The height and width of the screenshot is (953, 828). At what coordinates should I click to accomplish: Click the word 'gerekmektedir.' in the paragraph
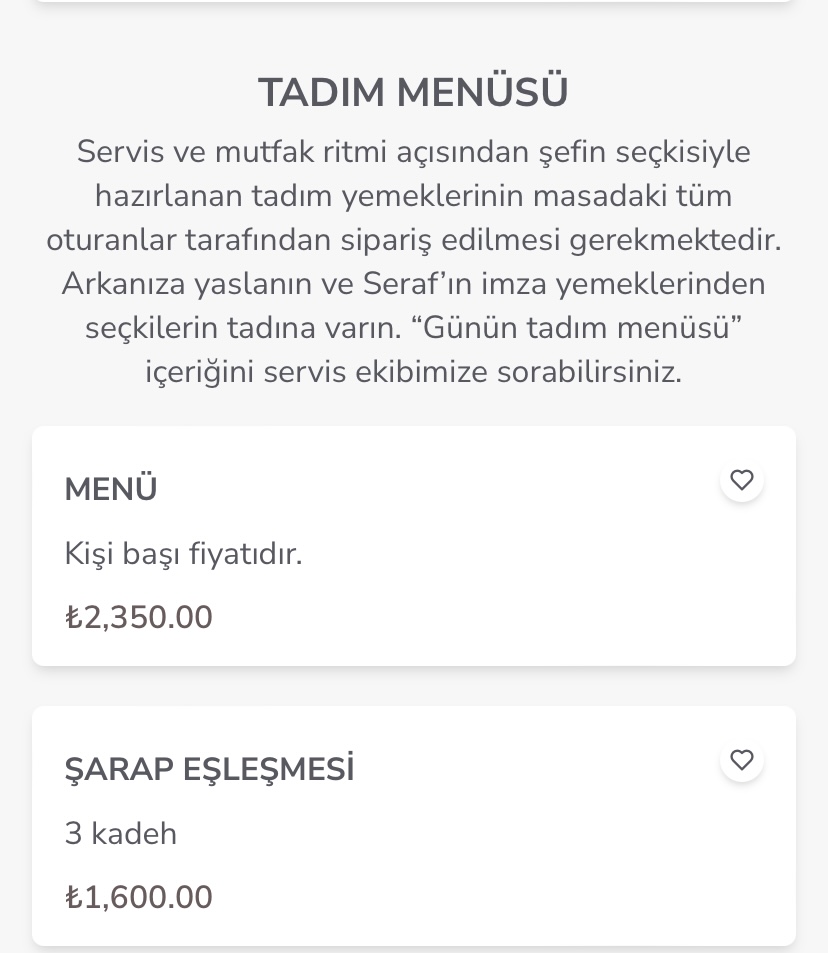click(x=675, y=240)
